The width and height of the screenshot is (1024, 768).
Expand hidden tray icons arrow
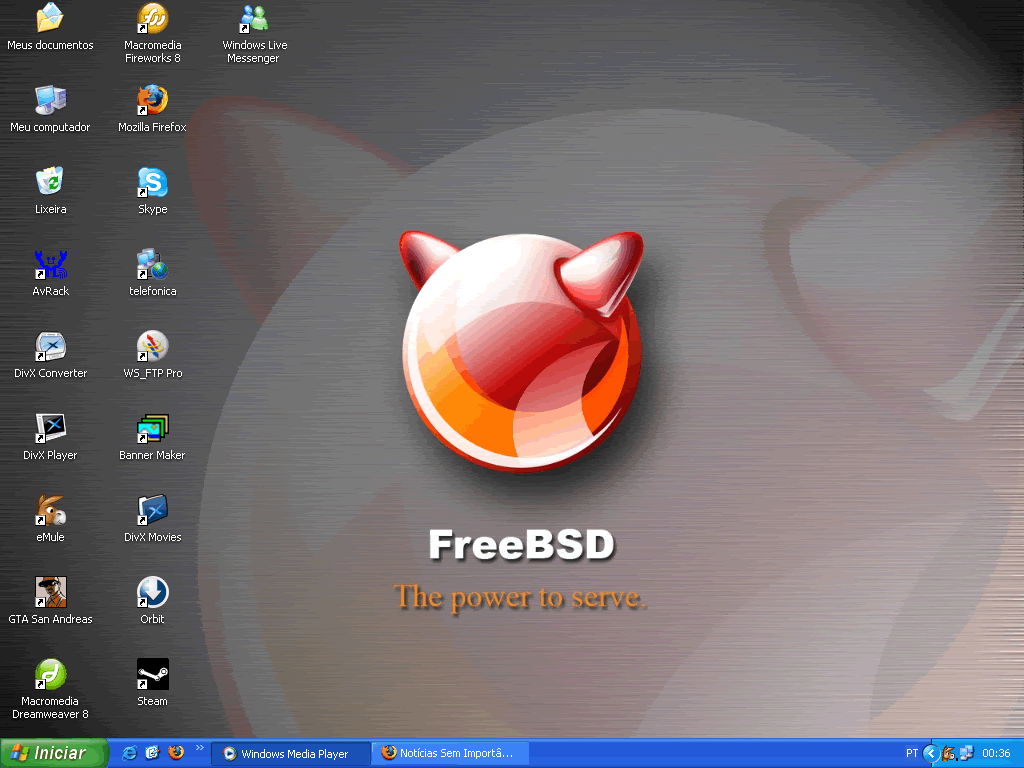(x=931, y=754)
